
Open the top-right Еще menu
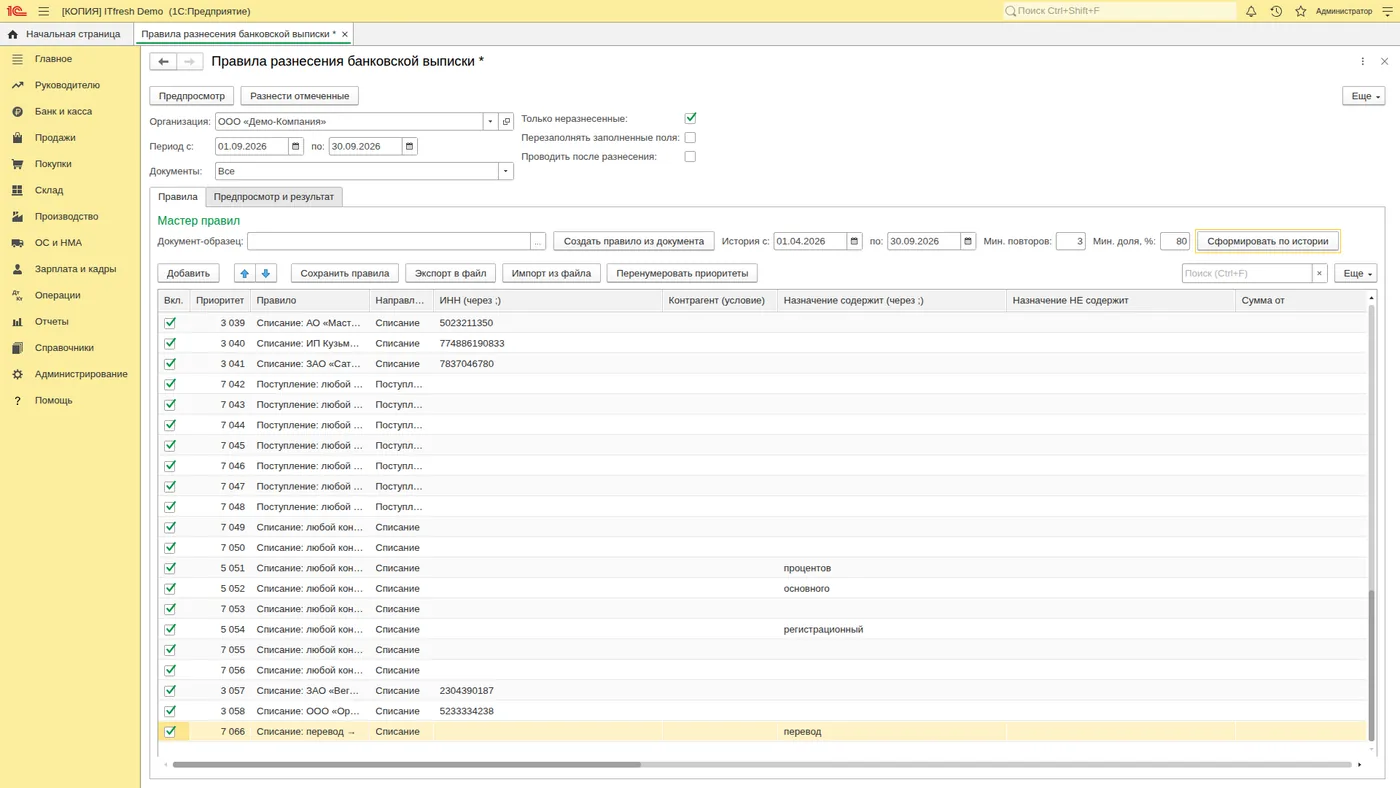1363,96
